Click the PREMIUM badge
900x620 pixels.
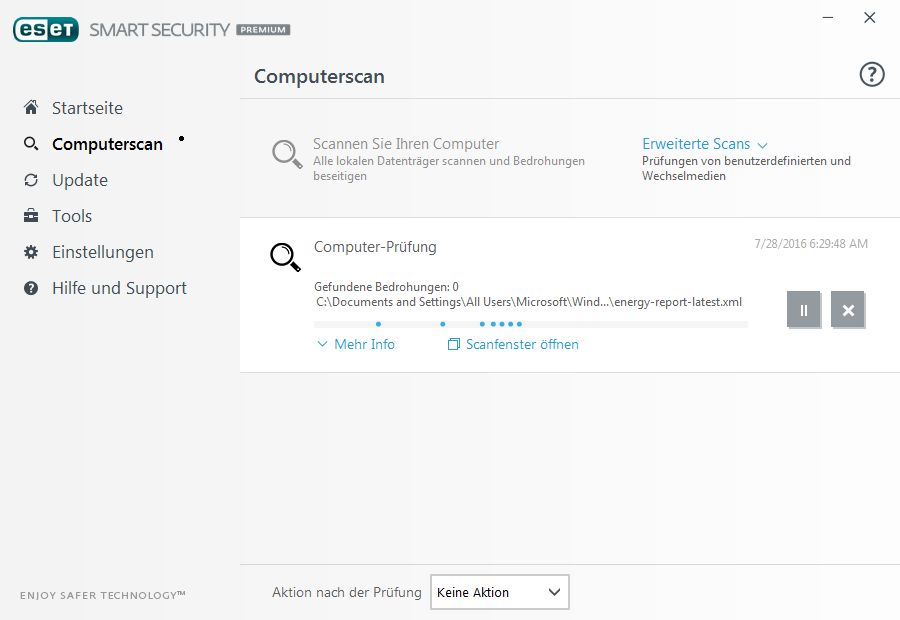point(263,30)
